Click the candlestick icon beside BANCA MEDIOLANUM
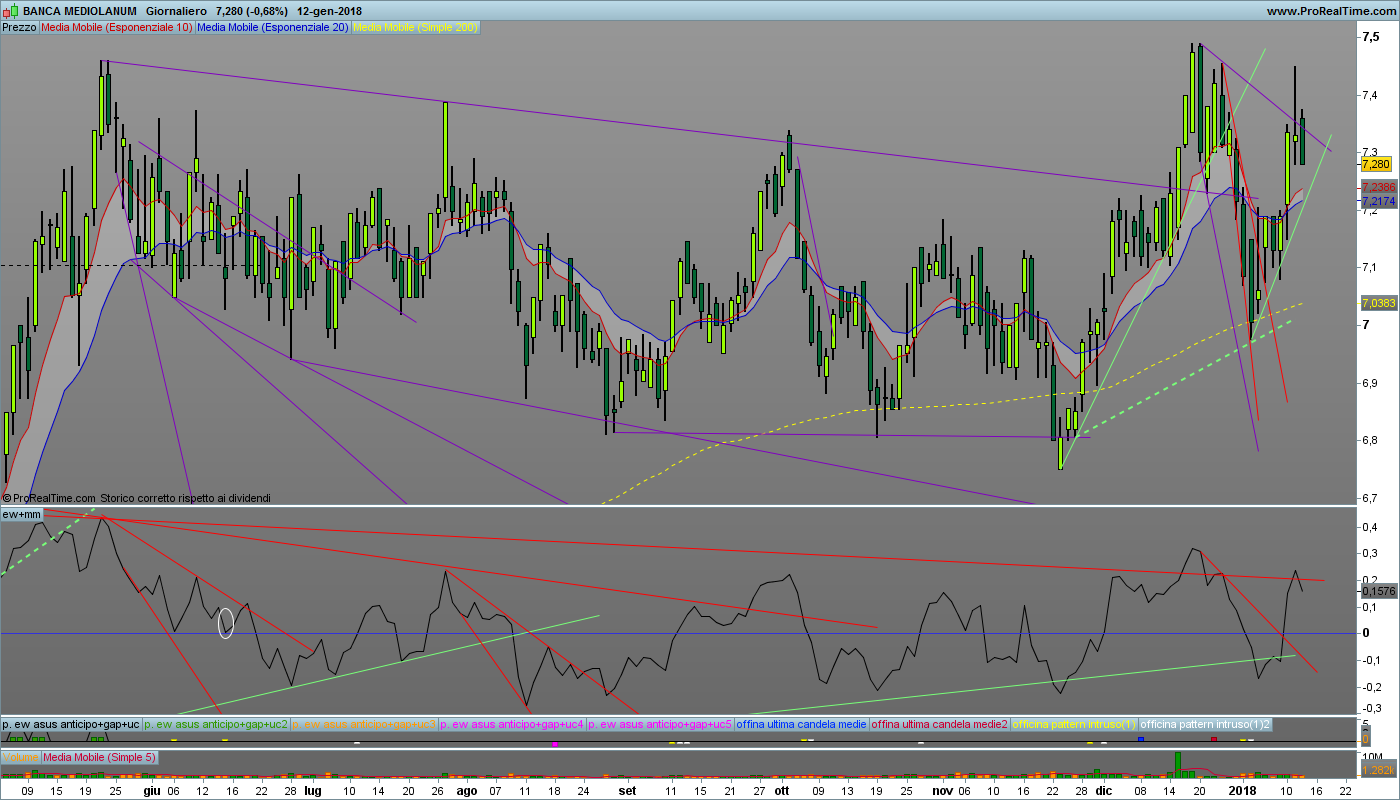1400x800 pixels. click(x=10, y=11)
